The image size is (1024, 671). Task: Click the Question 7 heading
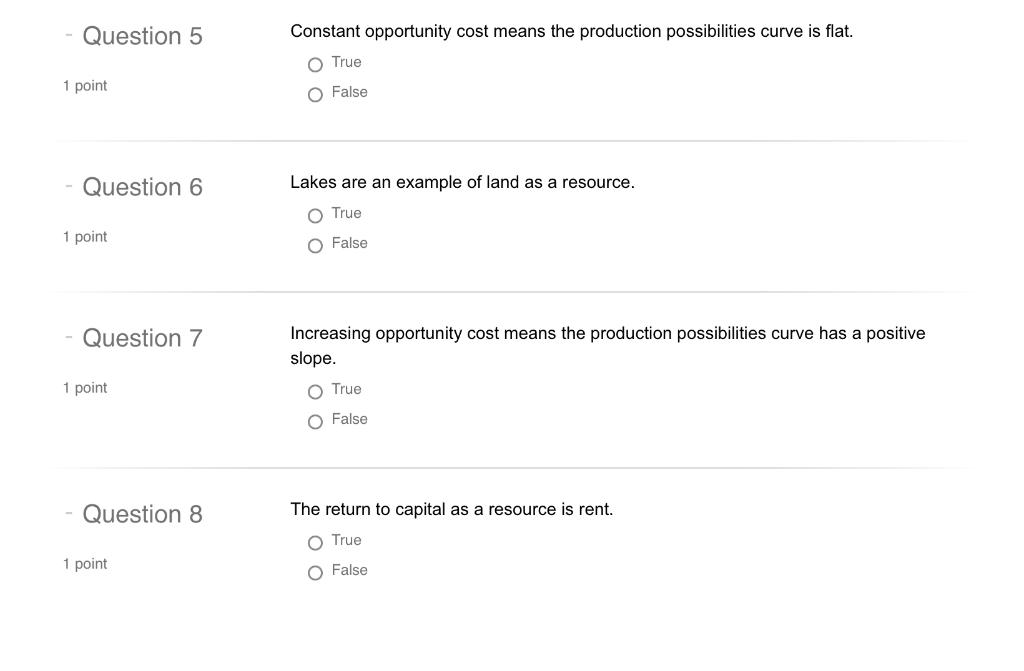(x=142, y=338)
